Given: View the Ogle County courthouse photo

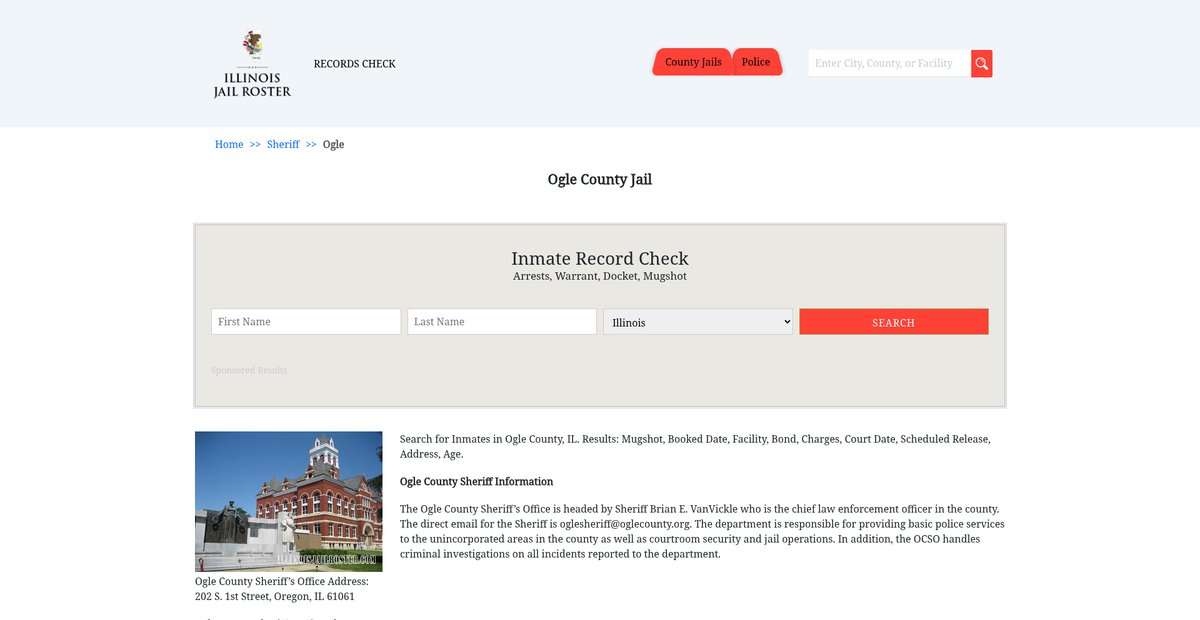Looking at the screenshot, I should [289, 501].
